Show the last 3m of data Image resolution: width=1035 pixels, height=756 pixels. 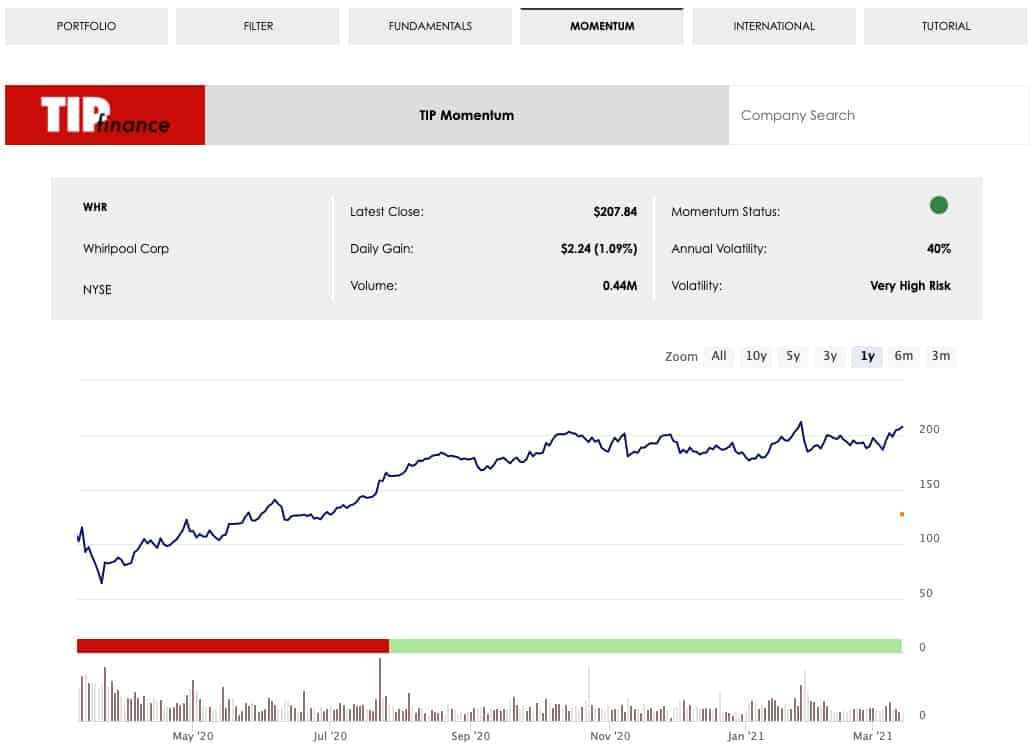[941, 356]
